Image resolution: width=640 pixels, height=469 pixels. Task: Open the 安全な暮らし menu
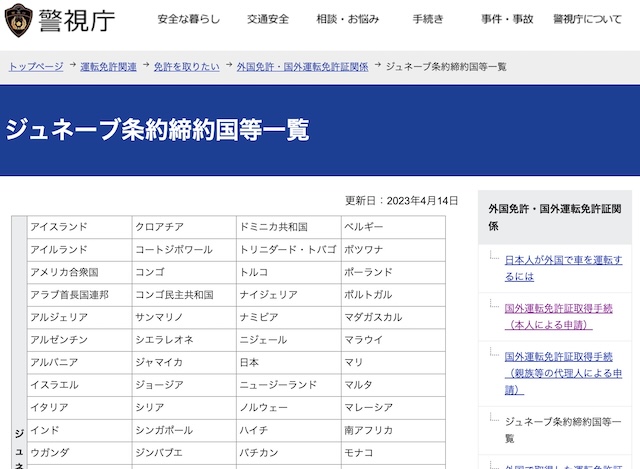coord(189,19)
